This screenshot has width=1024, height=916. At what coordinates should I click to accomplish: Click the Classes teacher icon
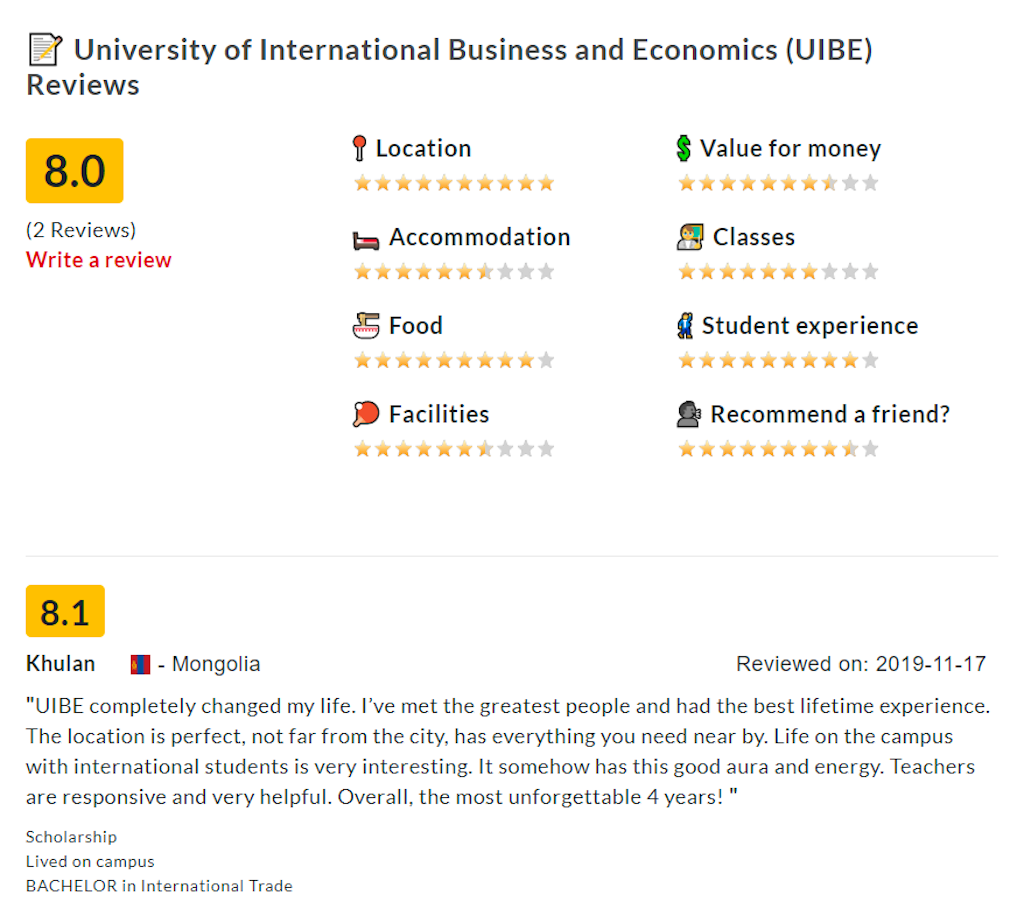(x=690, y=237)
